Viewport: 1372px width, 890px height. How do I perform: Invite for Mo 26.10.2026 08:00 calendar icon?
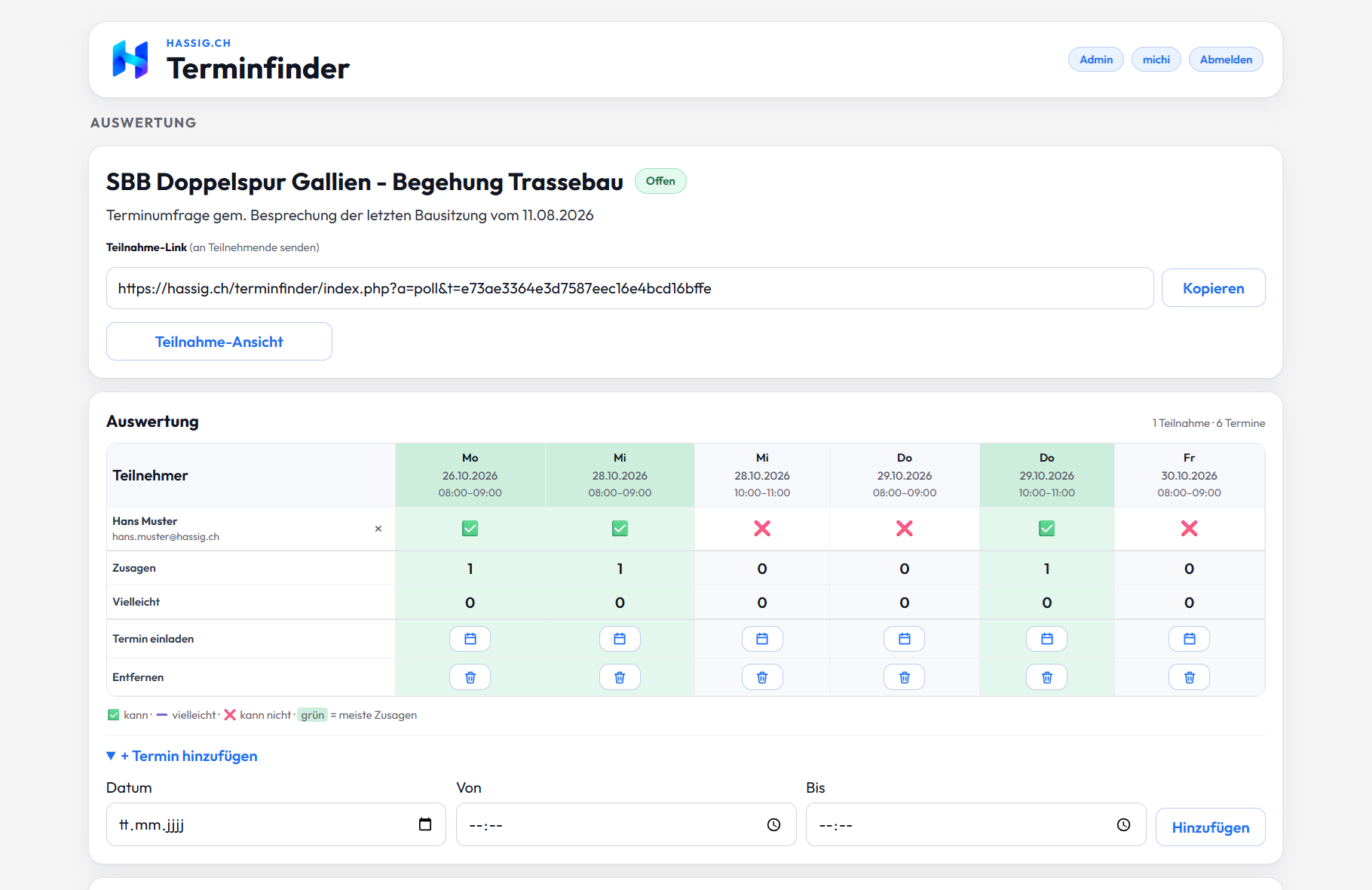[x=470, y=639]
